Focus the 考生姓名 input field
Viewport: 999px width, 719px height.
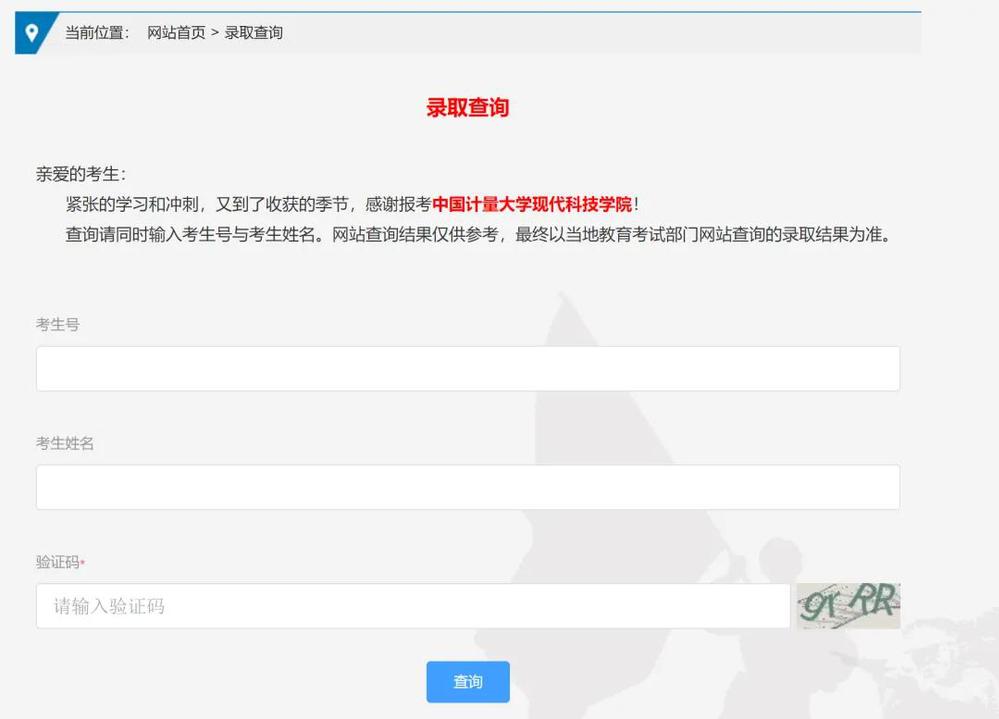[x=468, y=487]
